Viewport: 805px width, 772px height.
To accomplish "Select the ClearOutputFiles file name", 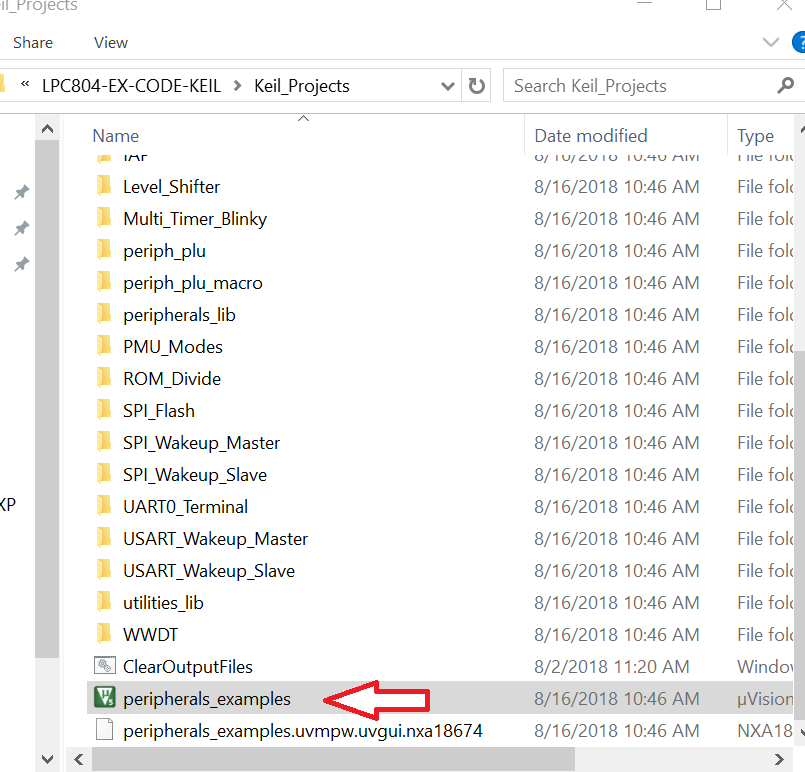I will click(x=188, y=667).
